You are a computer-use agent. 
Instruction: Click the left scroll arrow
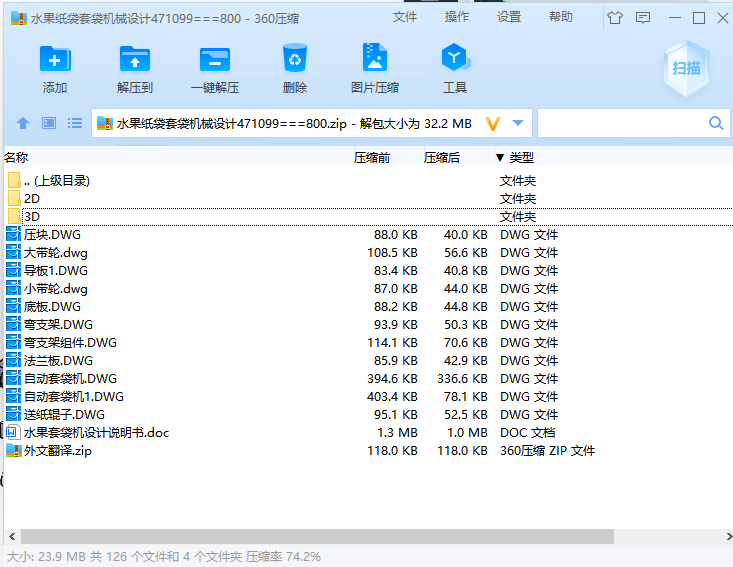click(x=12, y=537)
